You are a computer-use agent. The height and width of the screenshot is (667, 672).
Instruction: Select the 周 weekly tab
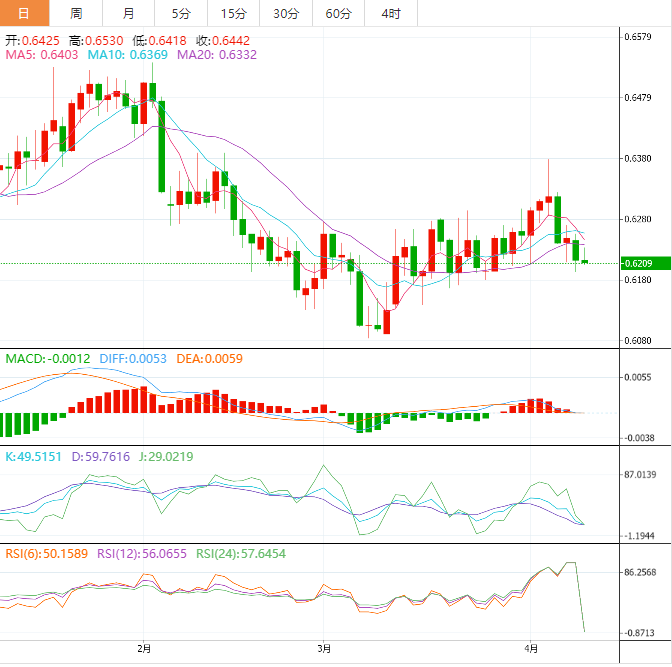point(77,14)
